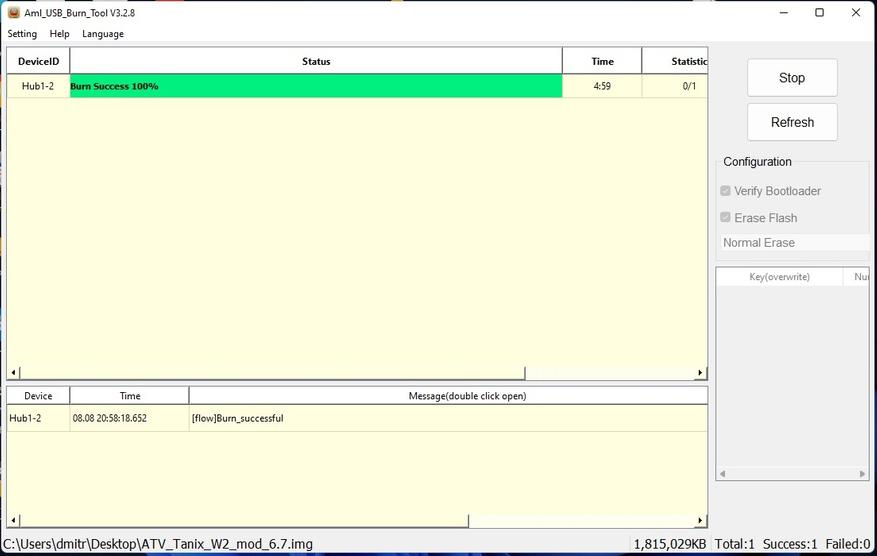Click right arrow in Key overwrite panel
Image resolution: width=877 pixels, height=556 pixels.
click(862, 474)
